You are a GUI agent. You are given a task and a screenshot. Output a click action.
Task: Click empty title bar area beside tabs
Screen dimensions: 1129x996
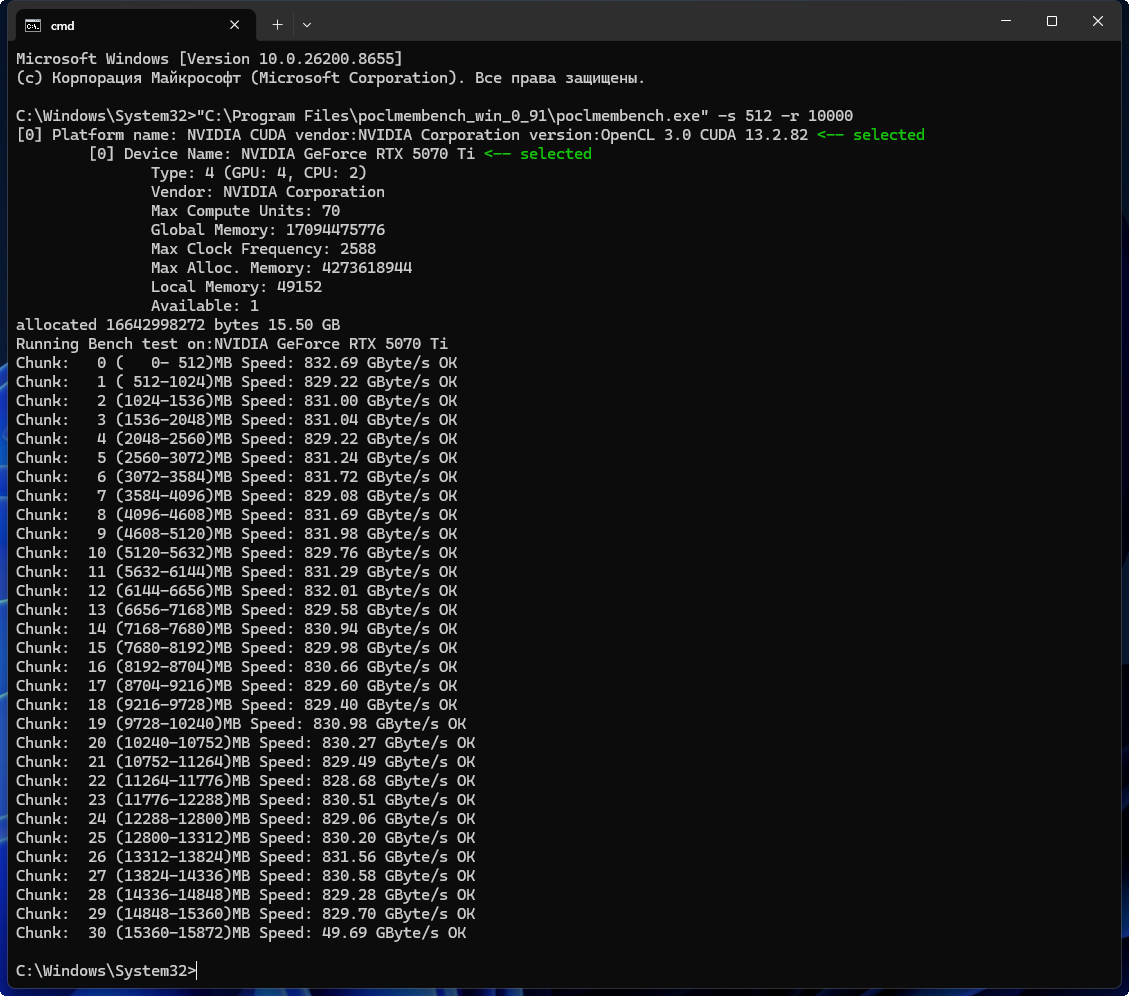pos(648,22)
